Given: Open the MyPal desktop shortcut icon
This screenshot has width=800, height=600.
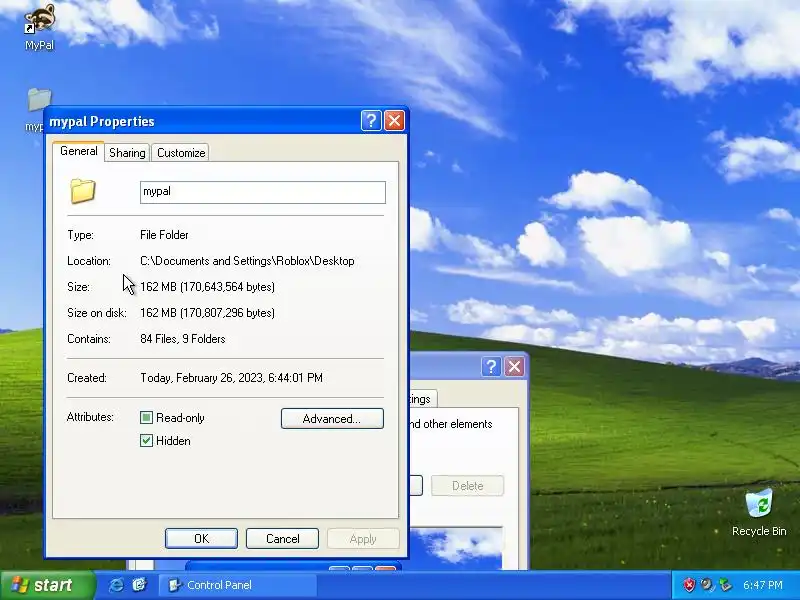Looking at the screenshot, I should click(39, 26).
